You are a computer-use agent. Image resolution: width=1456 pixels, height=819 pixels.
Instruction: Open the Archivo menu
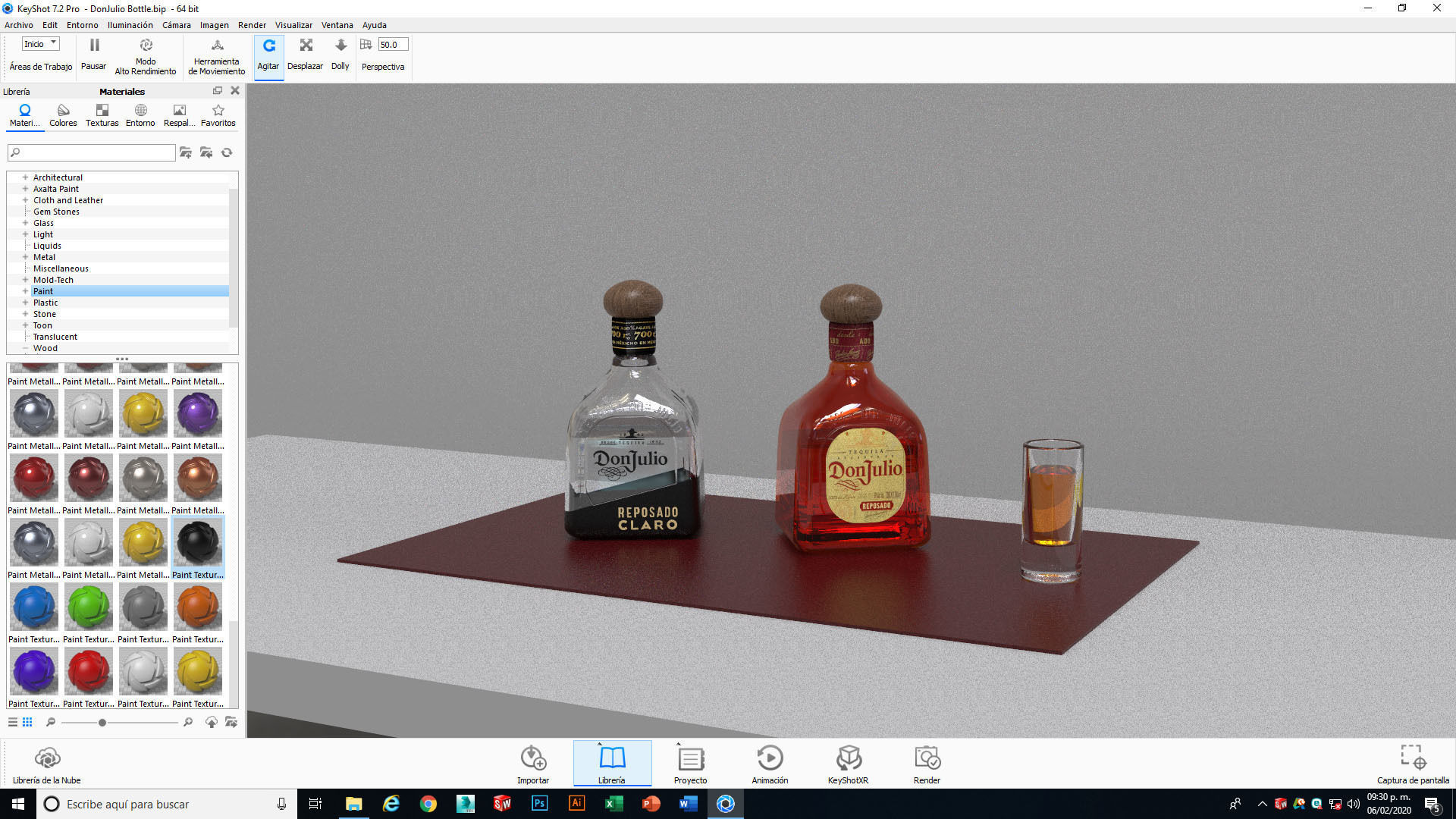[x=19, y=25]
